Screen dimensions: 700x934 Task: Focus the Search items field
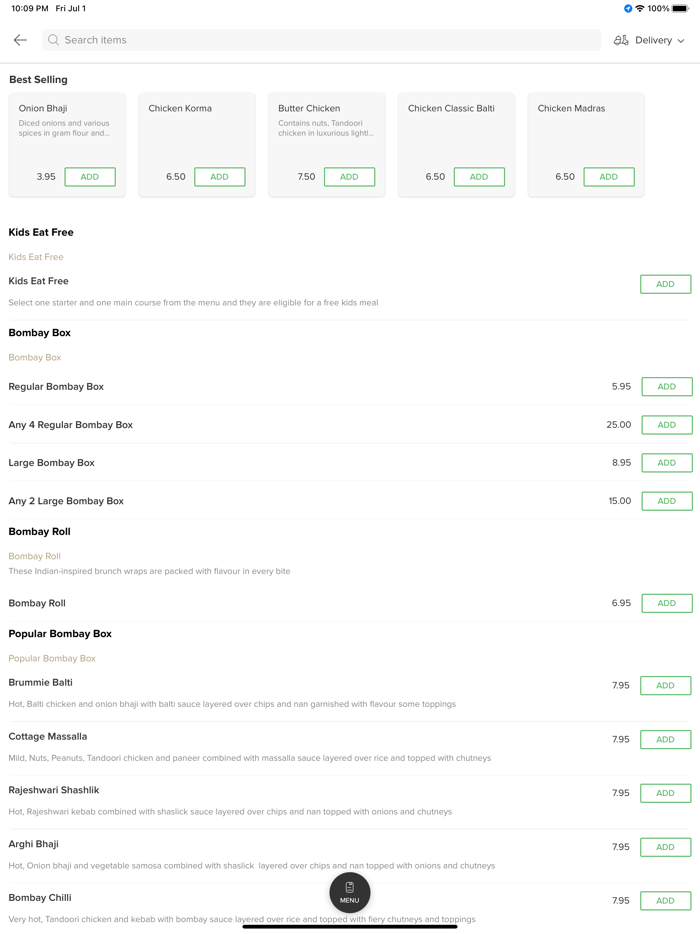322,40
